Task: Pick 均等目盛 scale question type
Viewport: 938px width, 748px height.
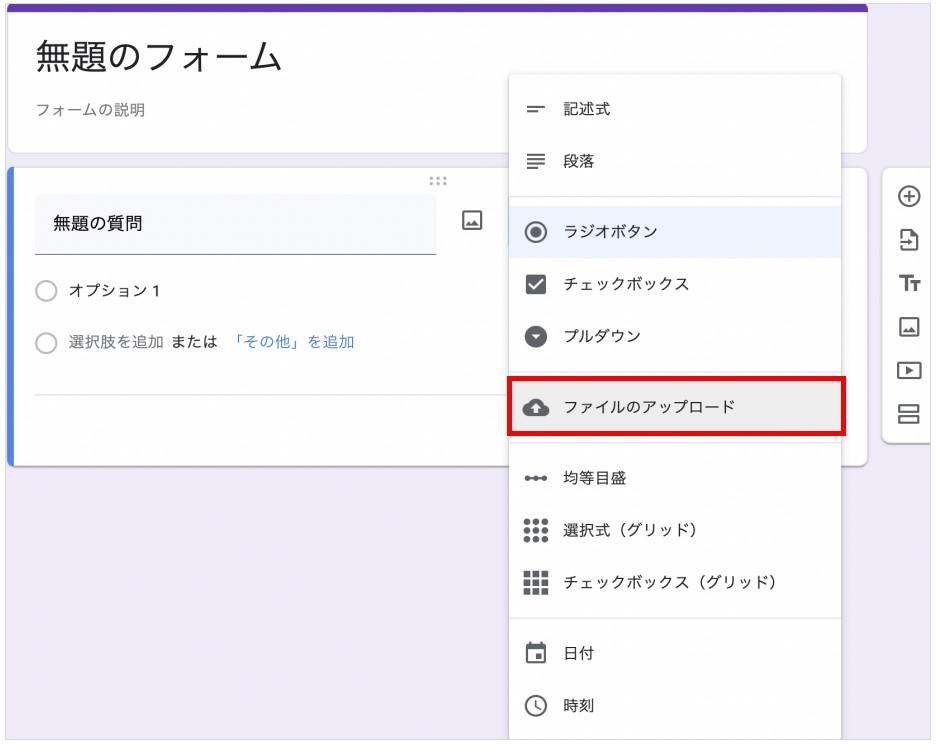Action: 675,478
